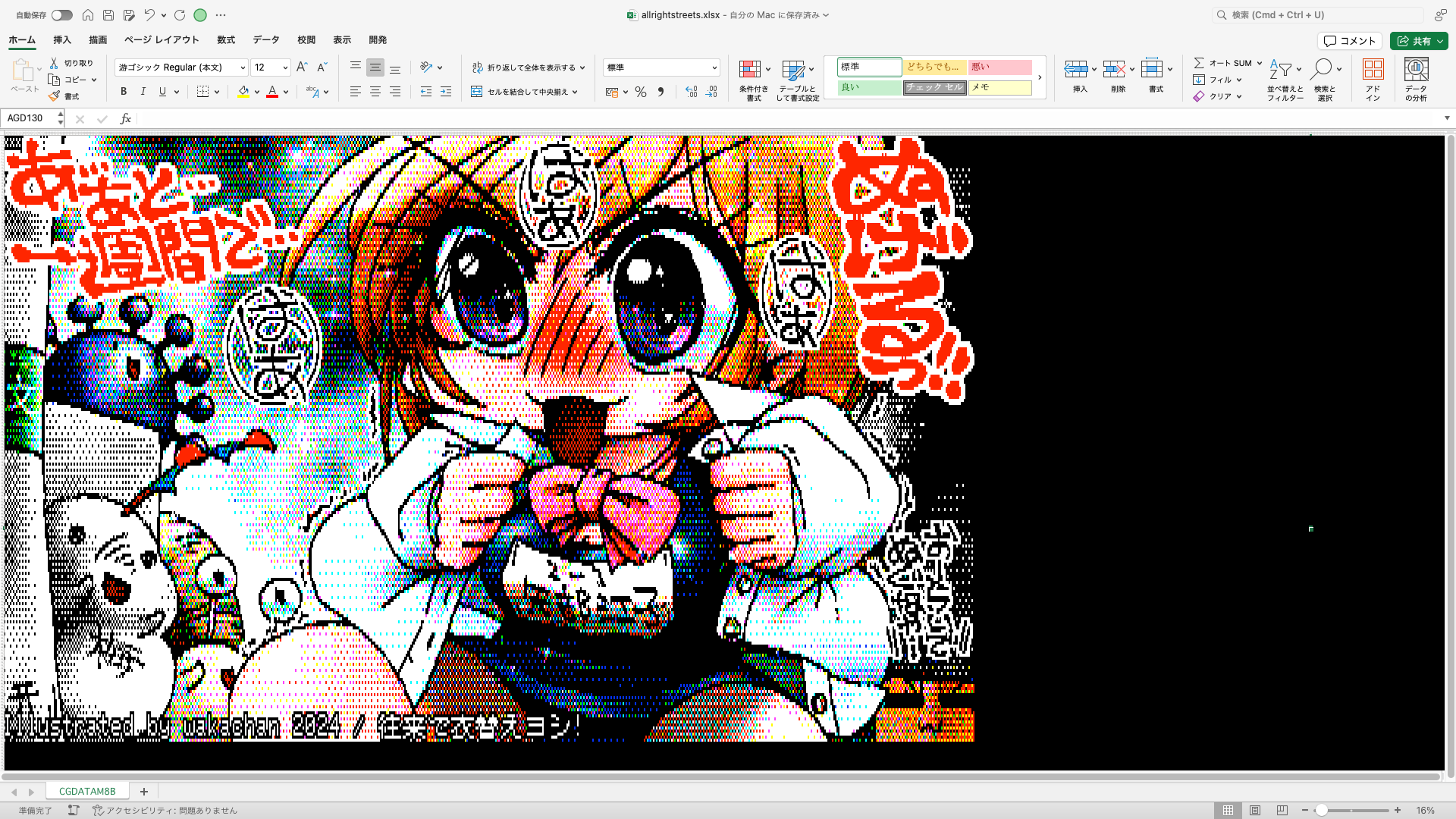Select the 悪い cell style
The height and width of the screenshot is (819, 1456).
pyautogui.click(x=1000, y=67)
